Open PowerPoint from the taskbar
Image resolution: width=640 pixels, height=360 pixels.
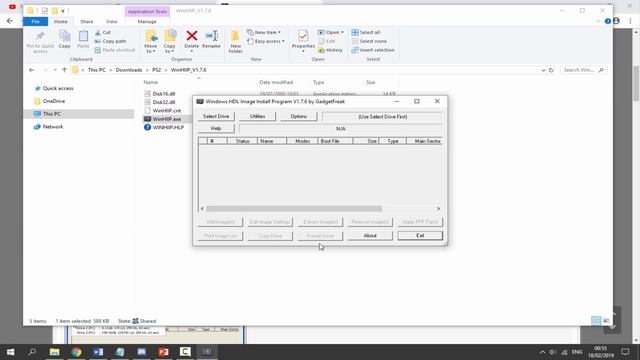(163, 352)
